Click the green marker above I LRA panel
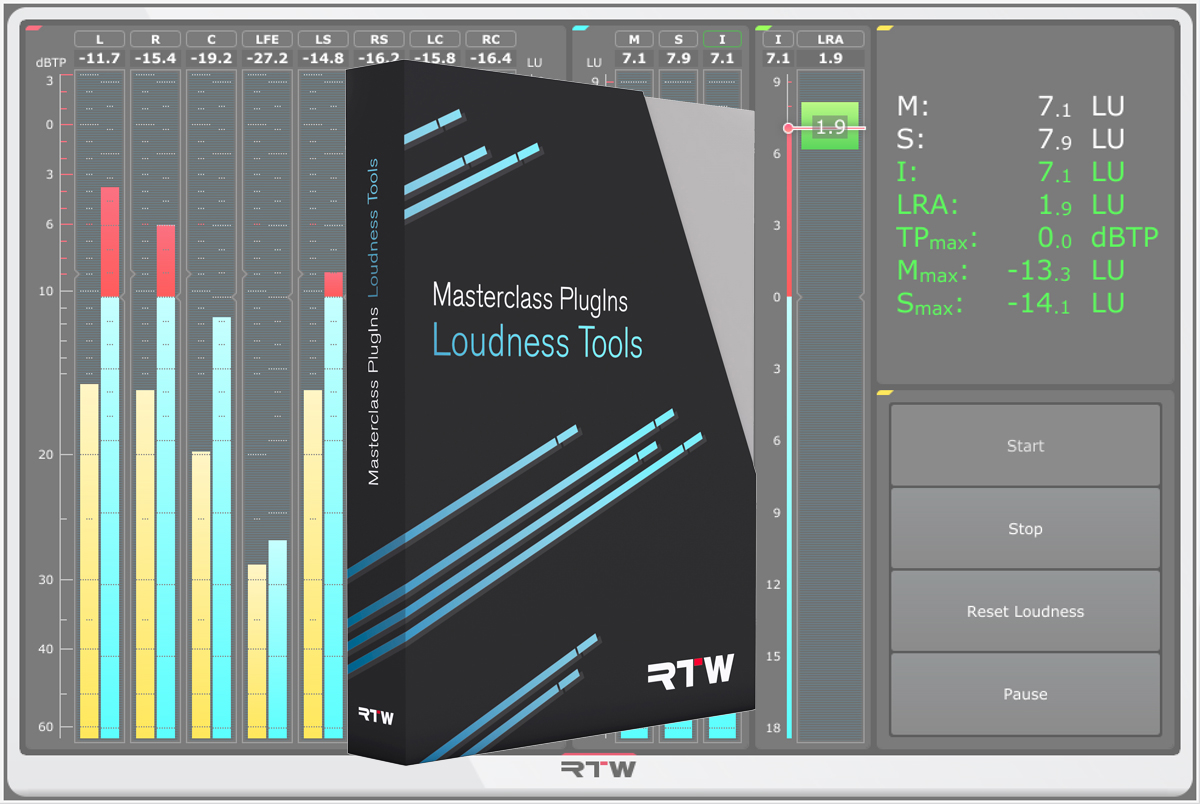1200x804 pixels. (x=764, y=27)
